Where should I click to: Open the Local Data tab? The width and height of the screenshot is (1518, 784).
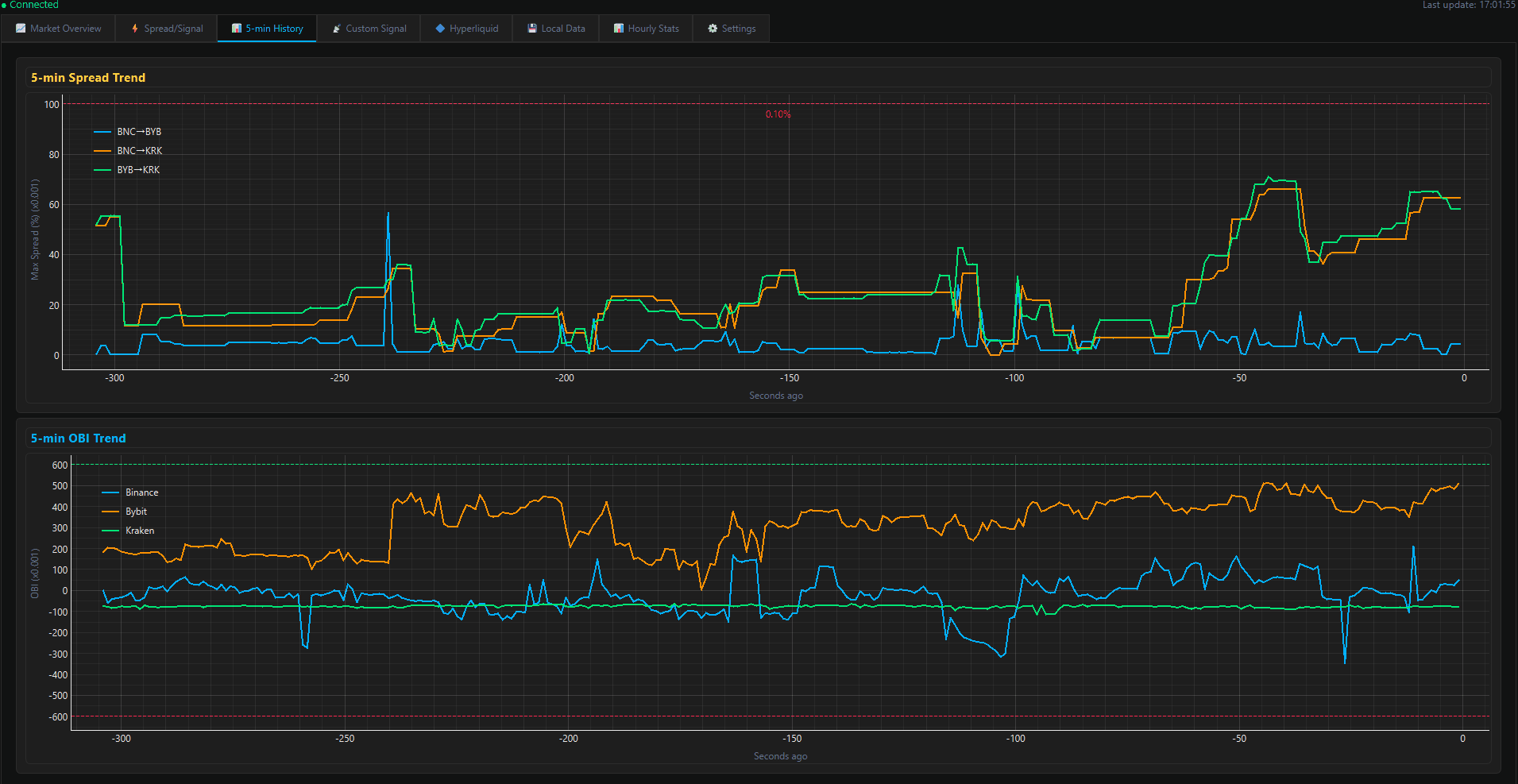556,29
